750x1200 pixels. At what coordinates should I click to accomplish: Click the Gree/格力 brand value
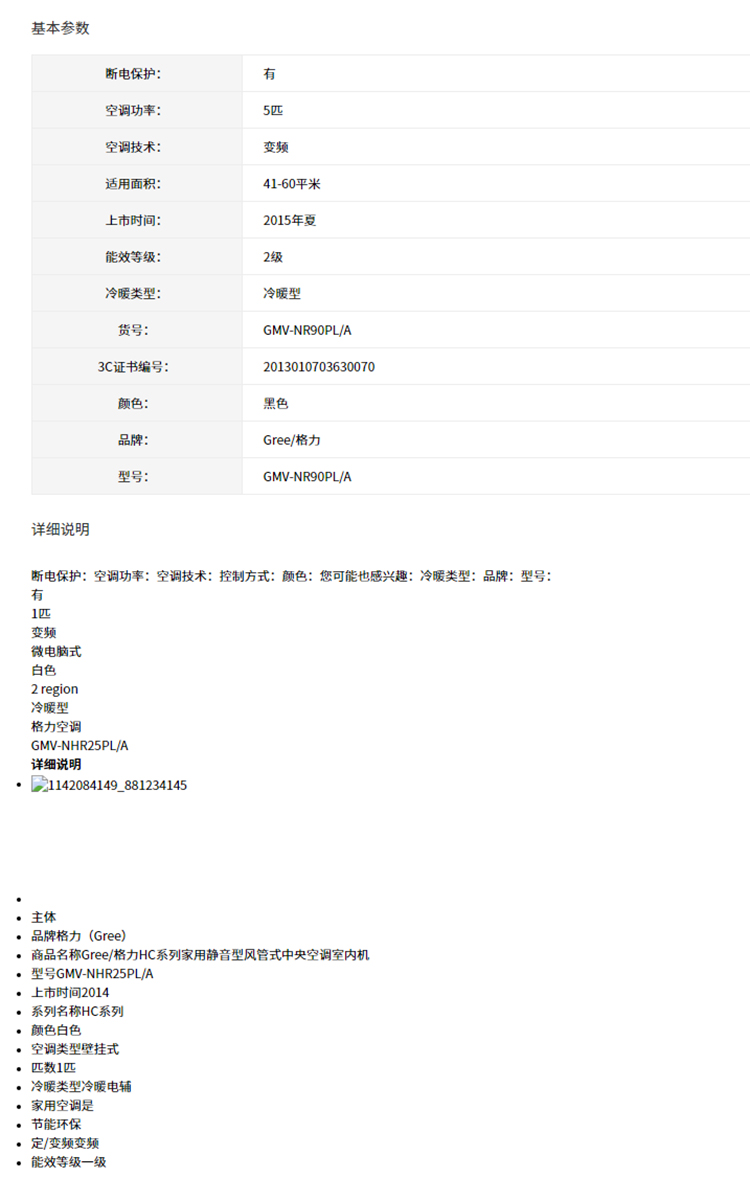point(291,440)
